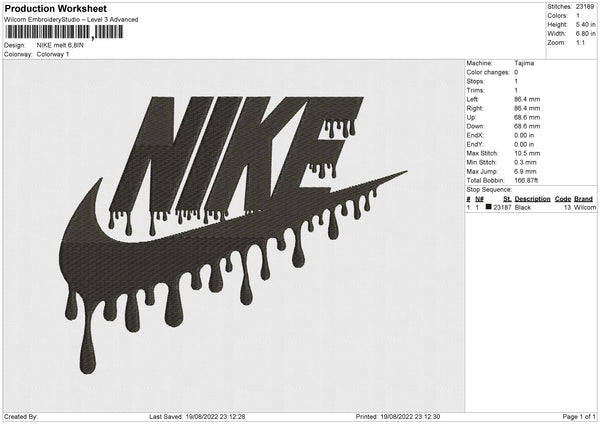Viewport: 600px width, 424px height.
Task: Click the black thread color swatch
Action: coord(488,207)
